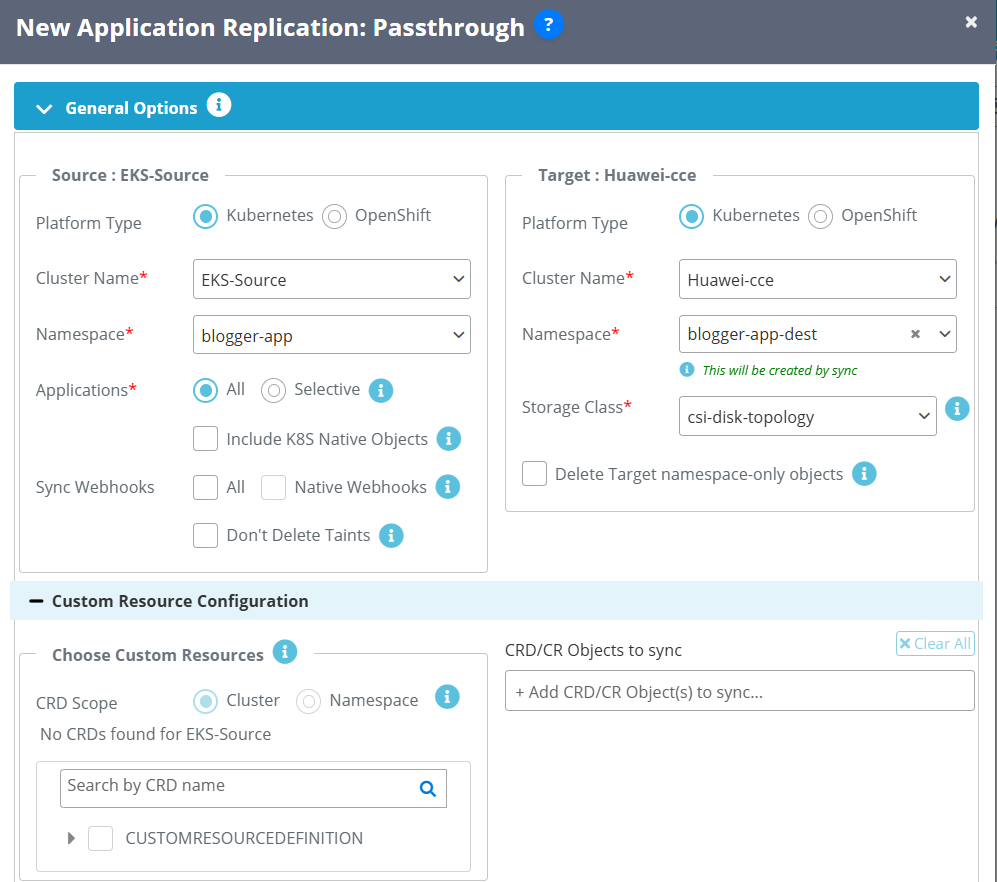Select Kubernetes platform type for Source
Screen dimensions: 997x882
click(205, 216)
